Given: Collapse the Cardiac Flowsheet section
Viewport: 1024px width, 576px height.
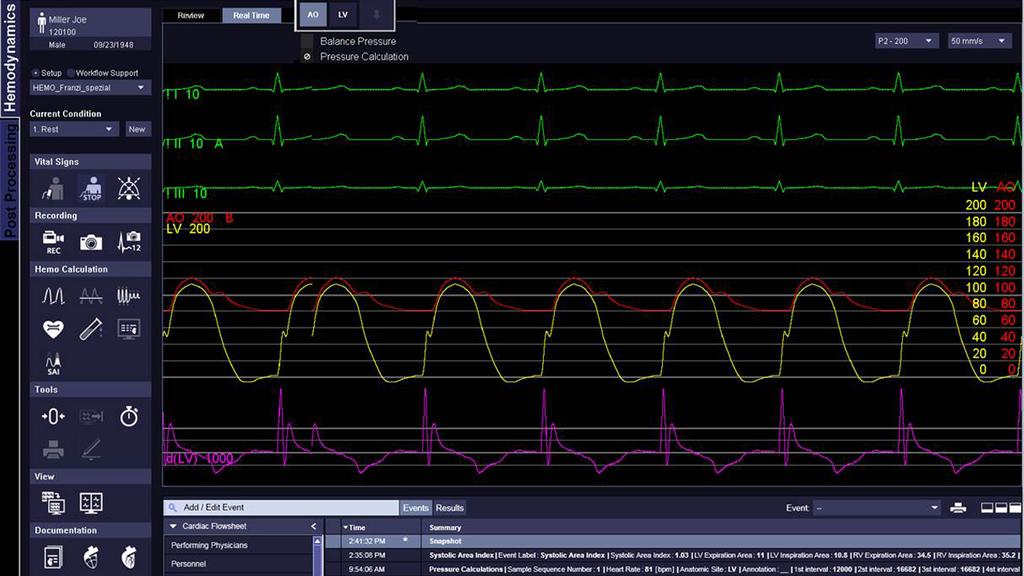Looking at the screenshot, I should [x=172, y=526].
